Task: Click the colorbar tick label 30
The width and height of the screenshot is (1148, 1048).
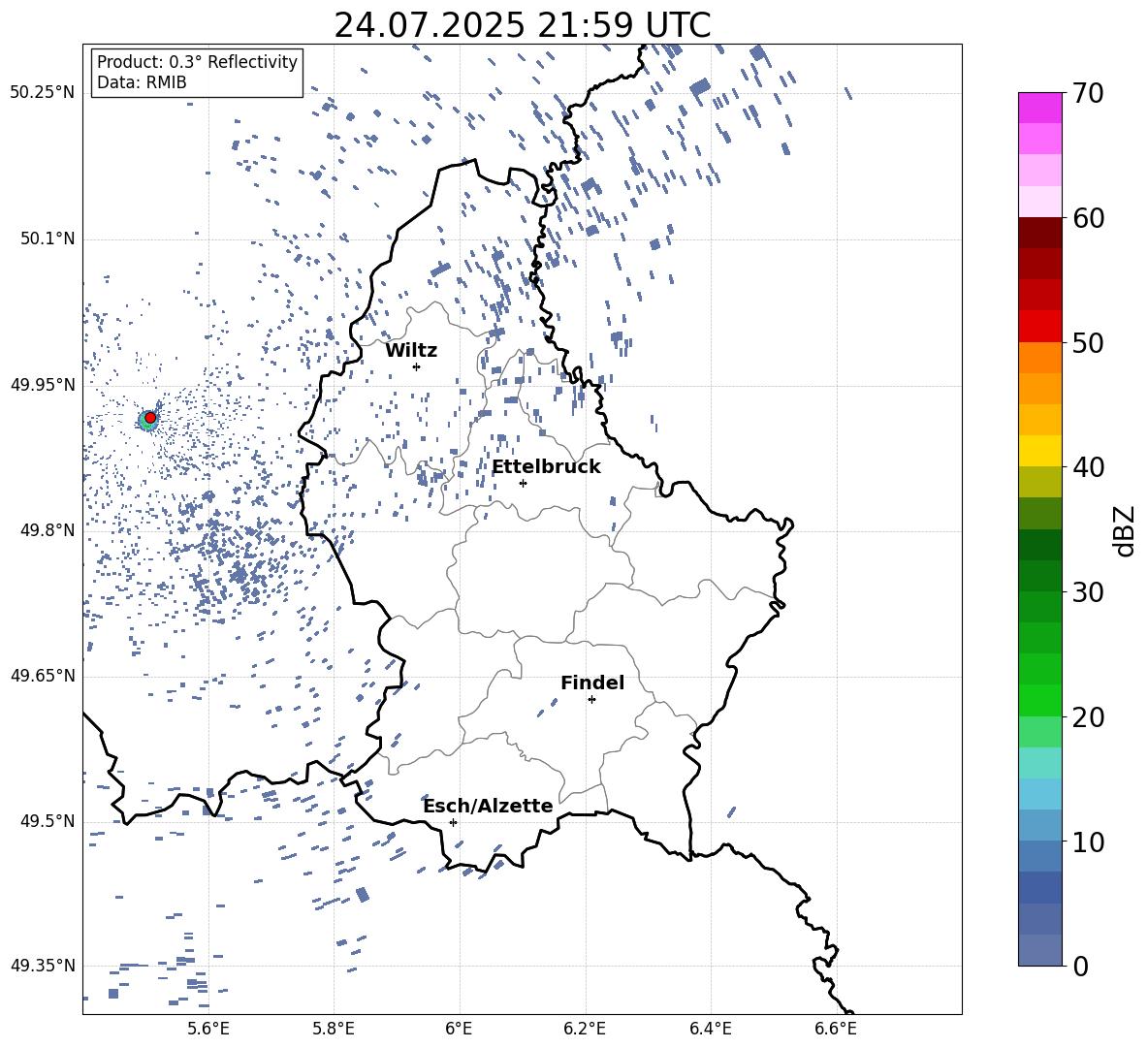Action: [1088, 592]
